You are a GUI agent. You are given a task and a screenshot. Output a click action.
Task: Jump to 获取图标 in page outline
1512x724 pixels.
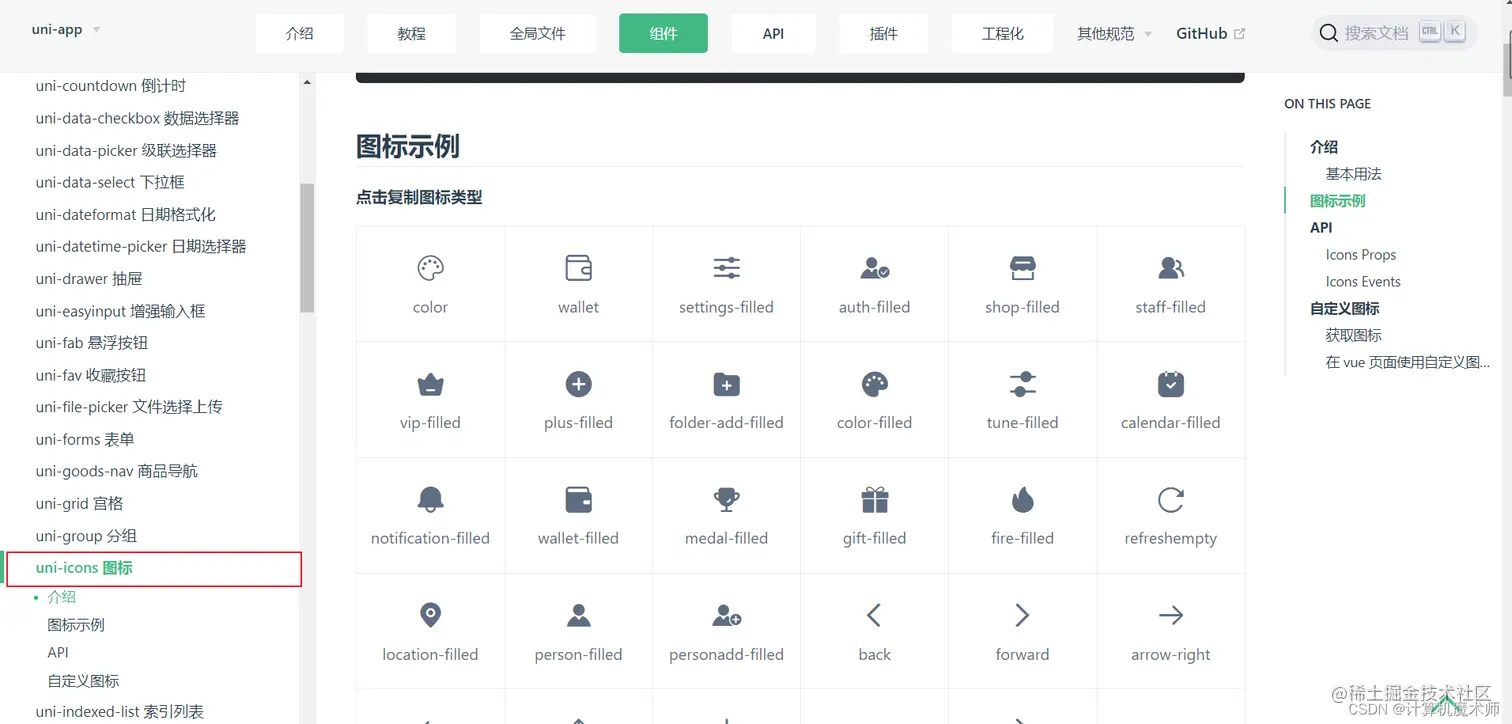[1353, 336]
